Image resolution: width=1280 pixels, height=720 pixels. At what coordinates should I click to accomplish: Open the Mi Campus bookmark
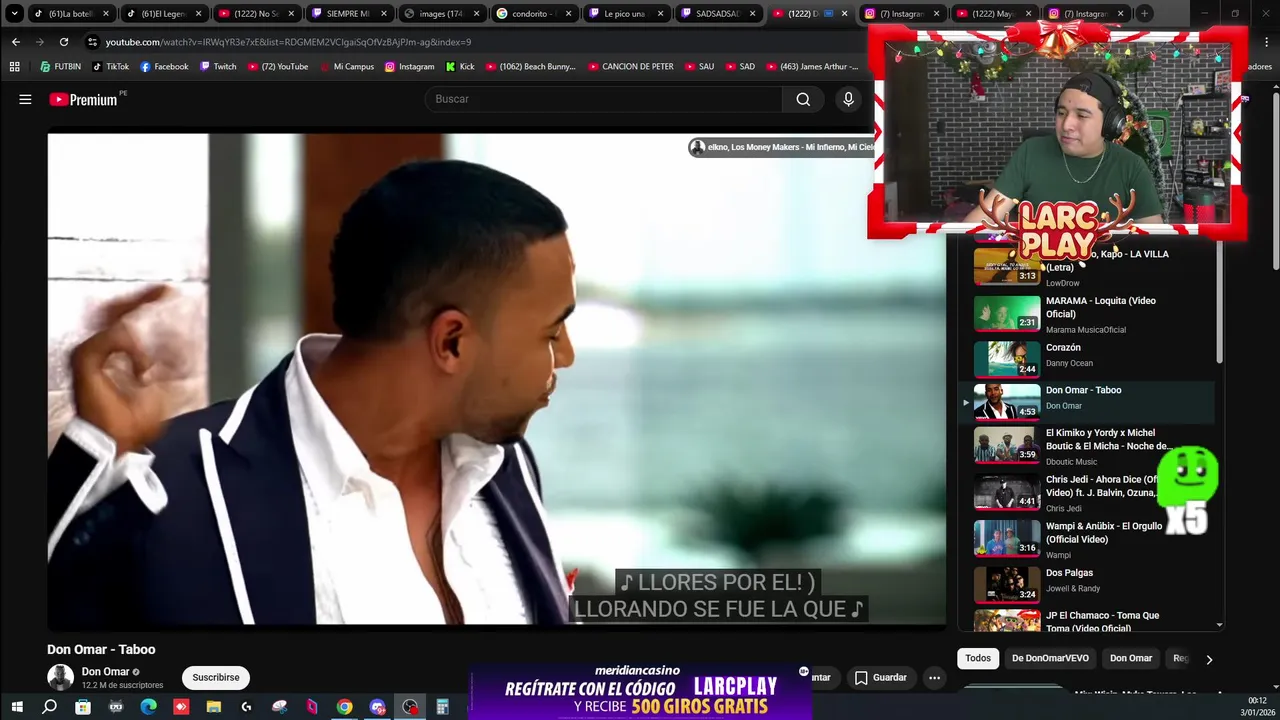pos(346,67)
